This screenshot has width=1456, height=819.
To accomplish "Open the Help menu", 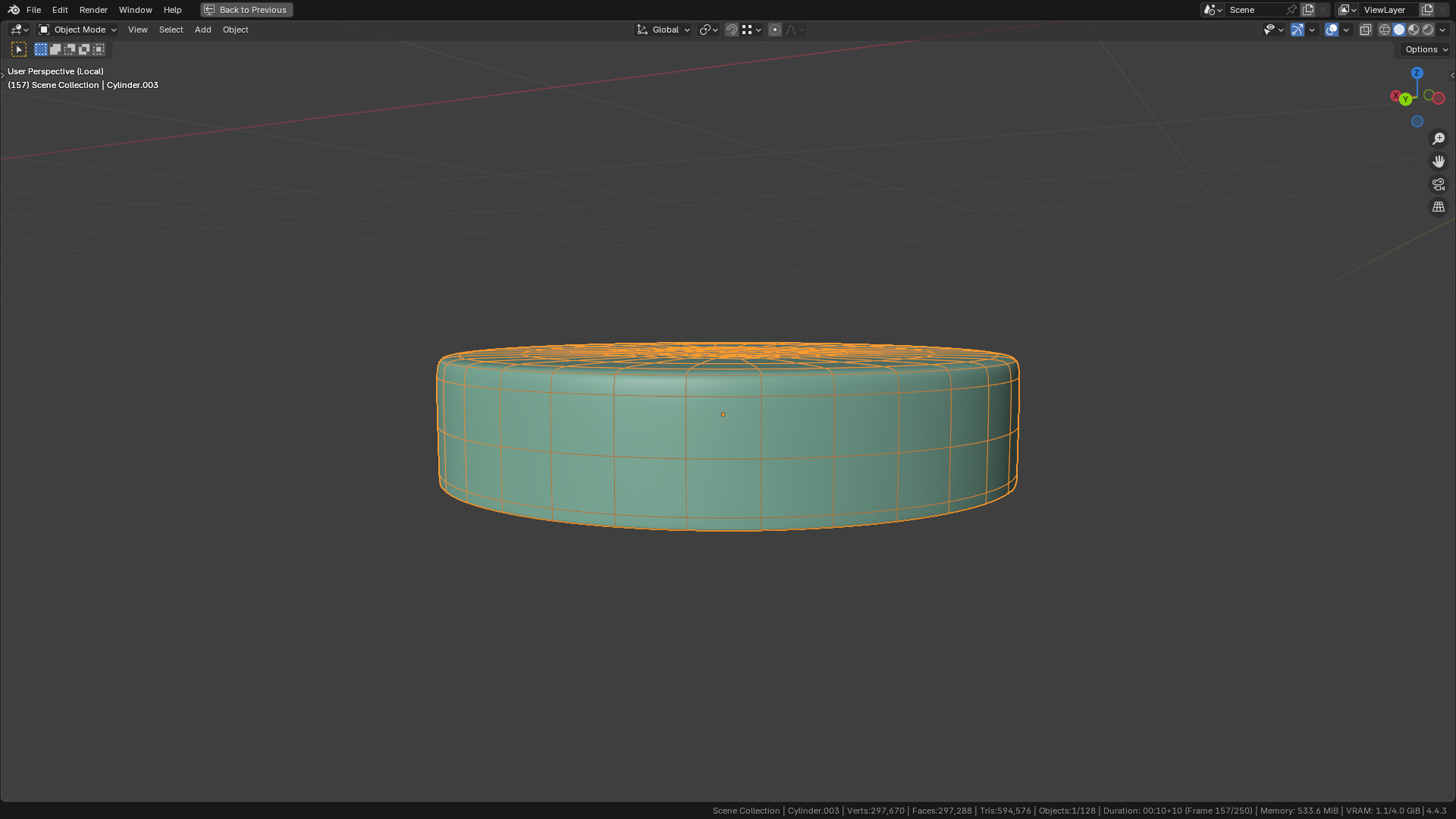I will [x=172, y=10].
